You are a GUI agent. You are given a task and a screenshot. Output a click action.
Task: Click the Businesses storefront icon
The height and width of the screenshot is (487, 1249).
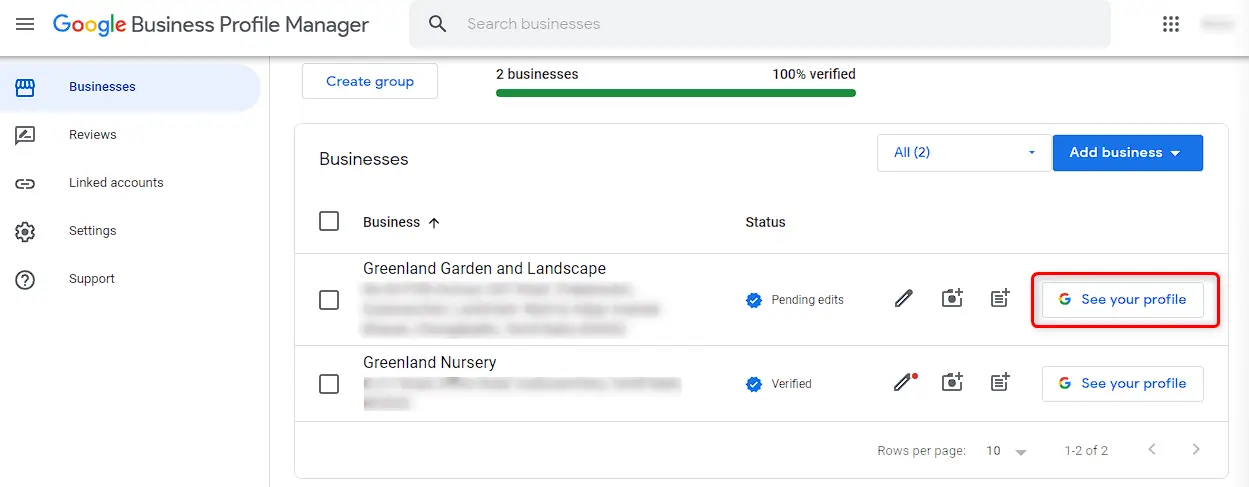pyautogui.click(x=25, y=87)
